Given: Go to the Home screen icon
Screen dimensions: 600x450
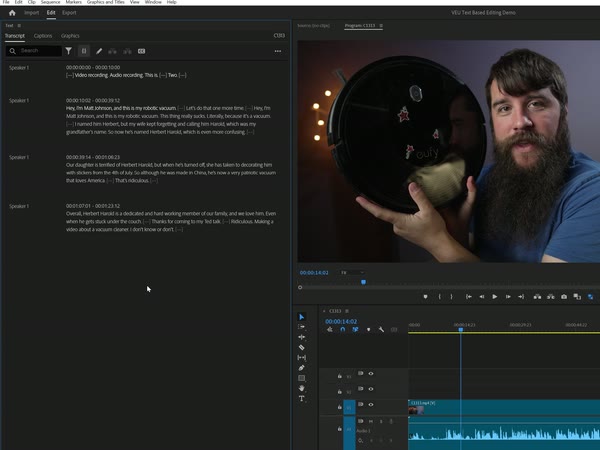Looking at the screenshot, I should tap(12, 13).
